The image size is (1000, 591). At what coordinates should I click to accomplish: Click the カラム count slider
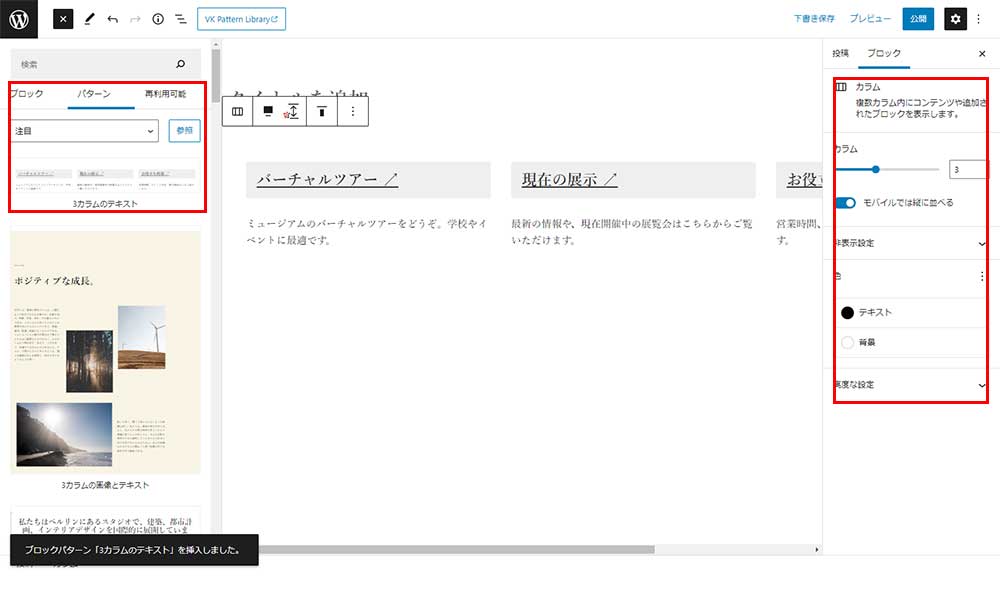pyautogui.click(x=886, y=170)
